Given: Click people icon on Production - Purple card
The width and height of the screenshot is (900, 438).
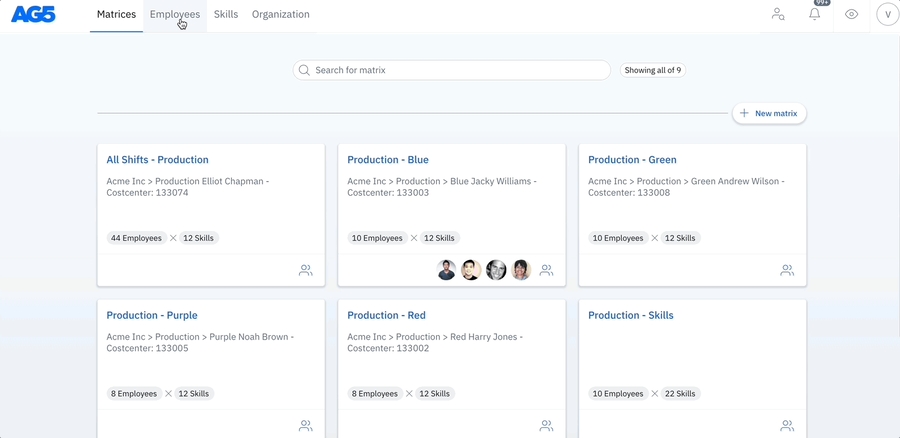Looking at the screenshot, I should coord(306,425).
